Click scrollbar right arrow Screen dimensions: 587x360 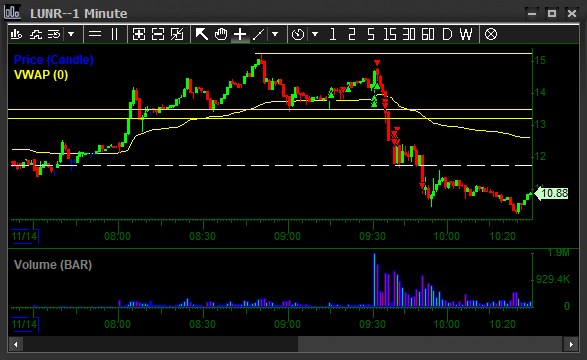click(571, 344)
